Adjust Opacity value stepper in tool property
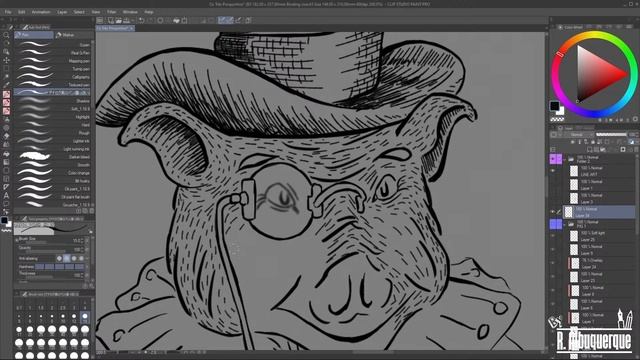The image size is (640, 360). [83, 249]
